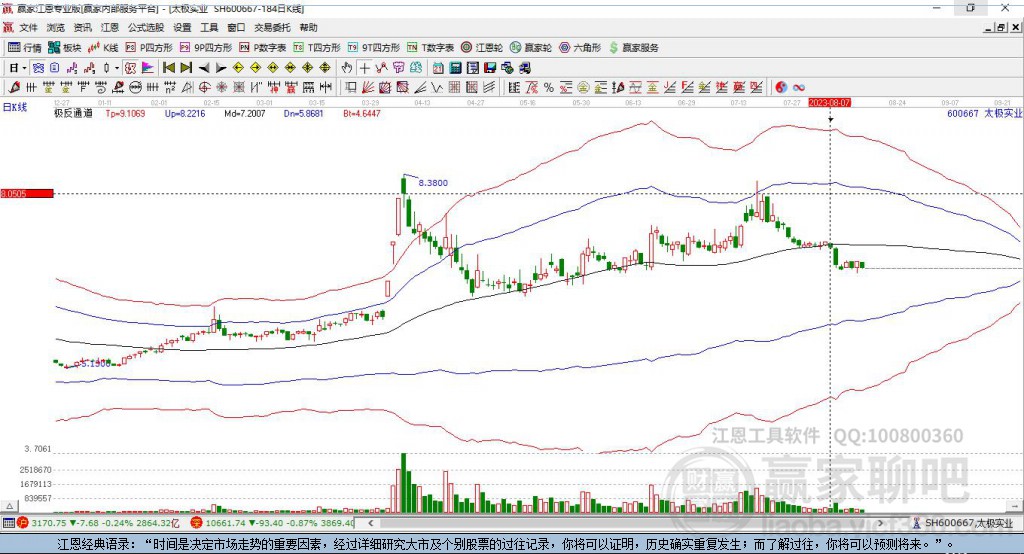Jump to last bar icon
This screenshot has width=1024, height=554.
186,68
